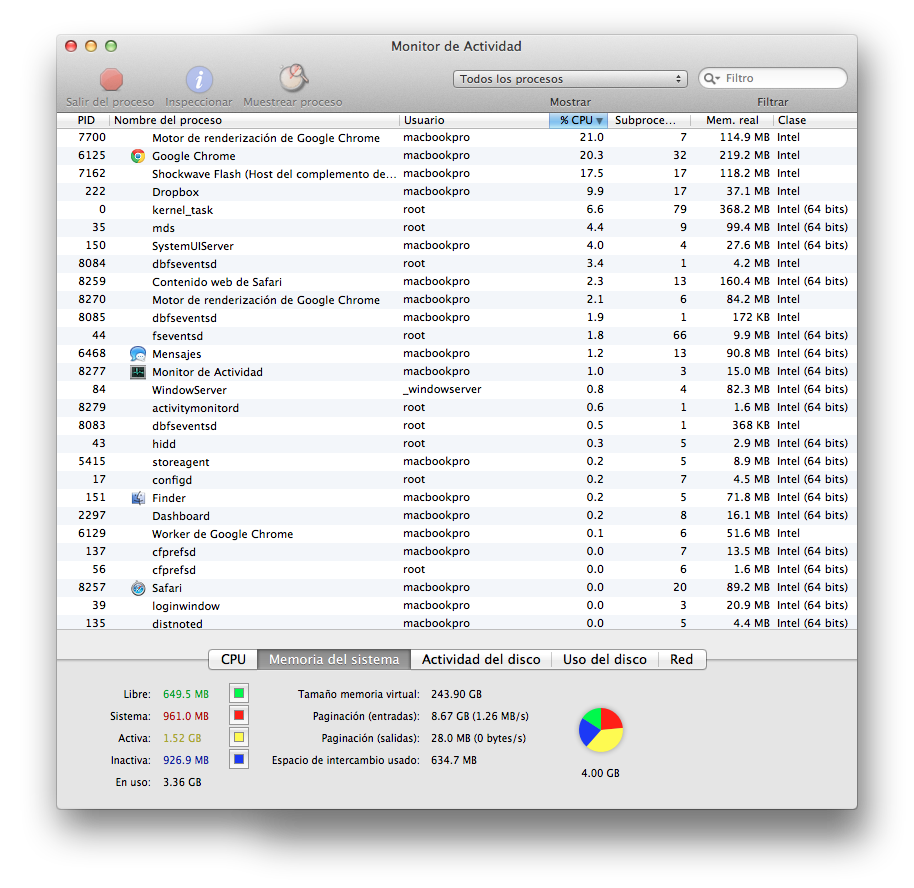
Task: Click the 219.2 MB memory value
Action: (744, 156)
